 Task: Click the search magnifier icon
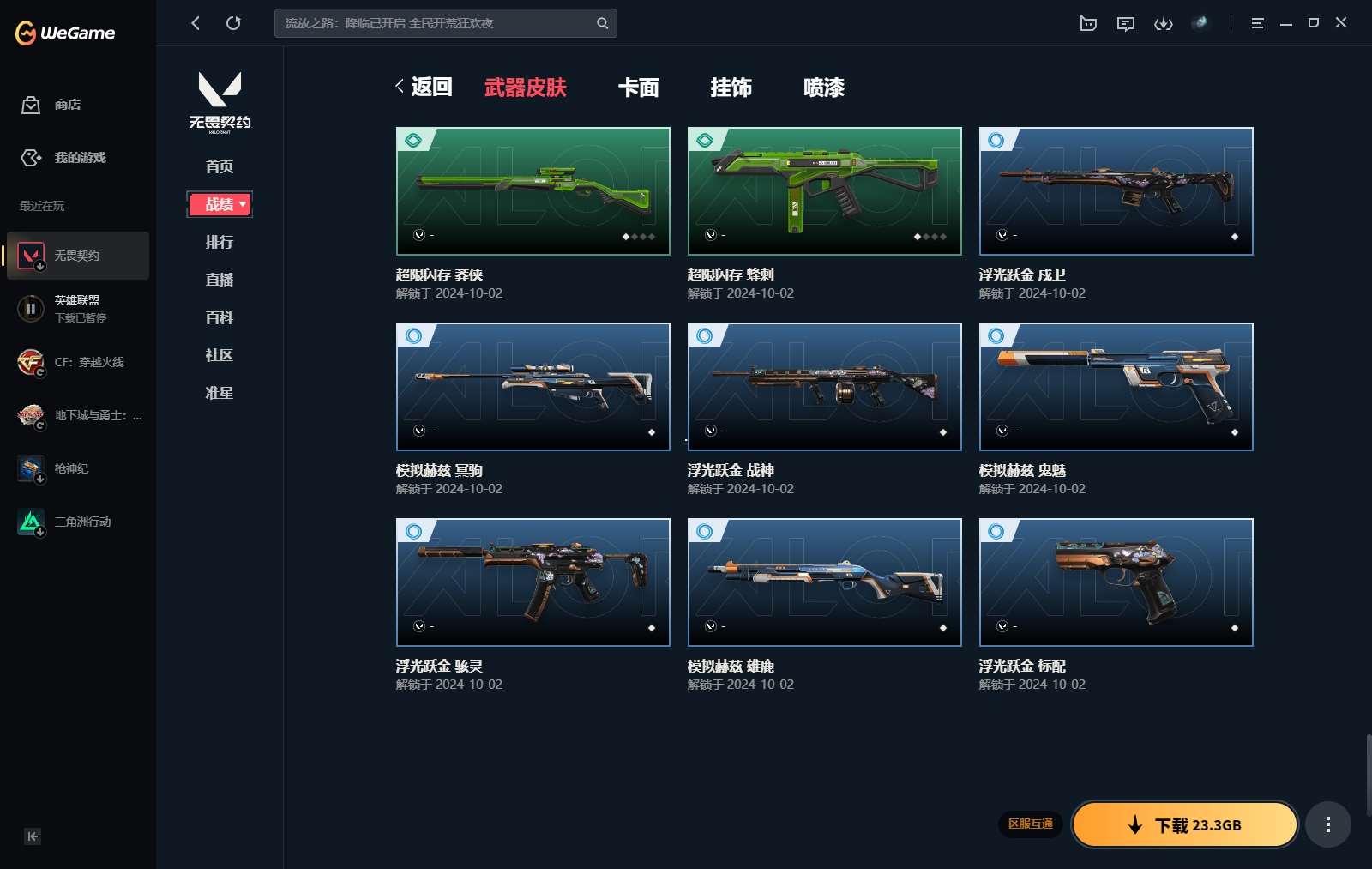[x=602, y=23]
